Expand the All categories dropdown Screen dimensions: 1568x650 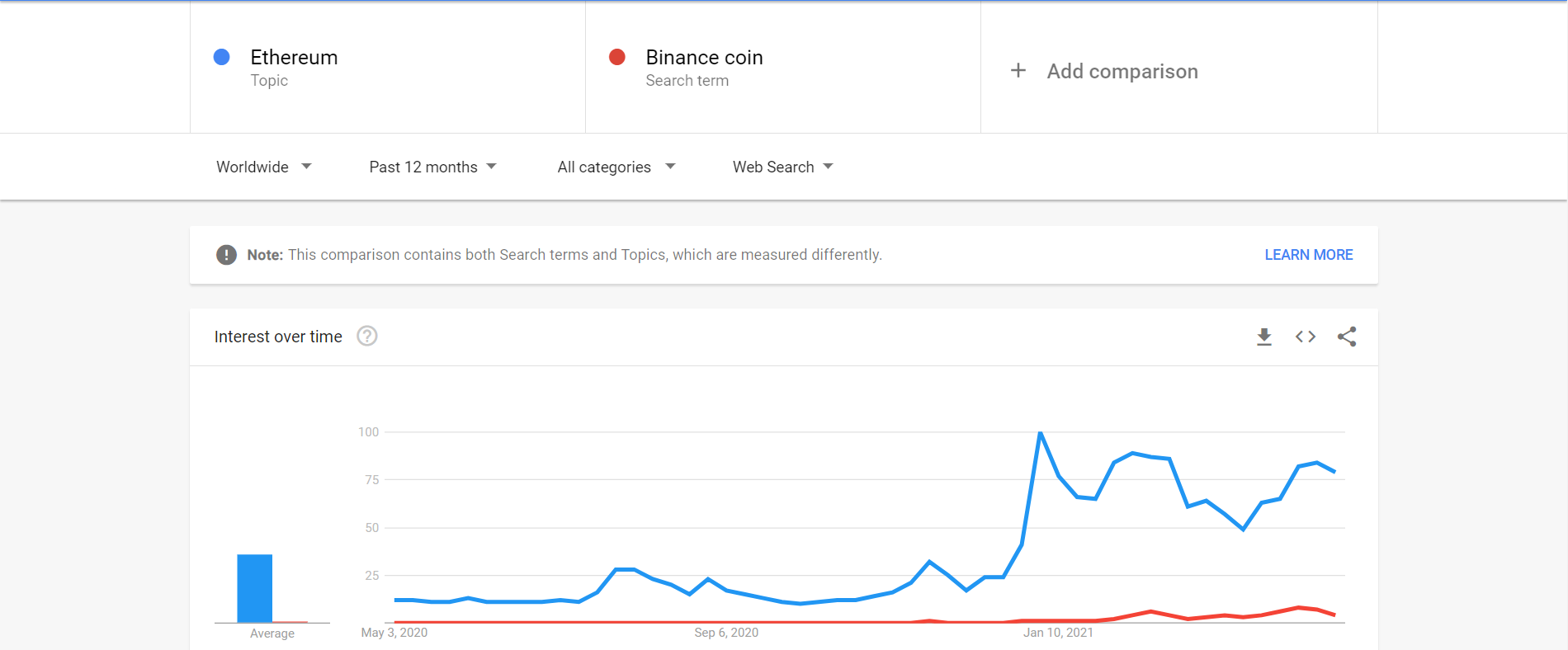[616, 167]
